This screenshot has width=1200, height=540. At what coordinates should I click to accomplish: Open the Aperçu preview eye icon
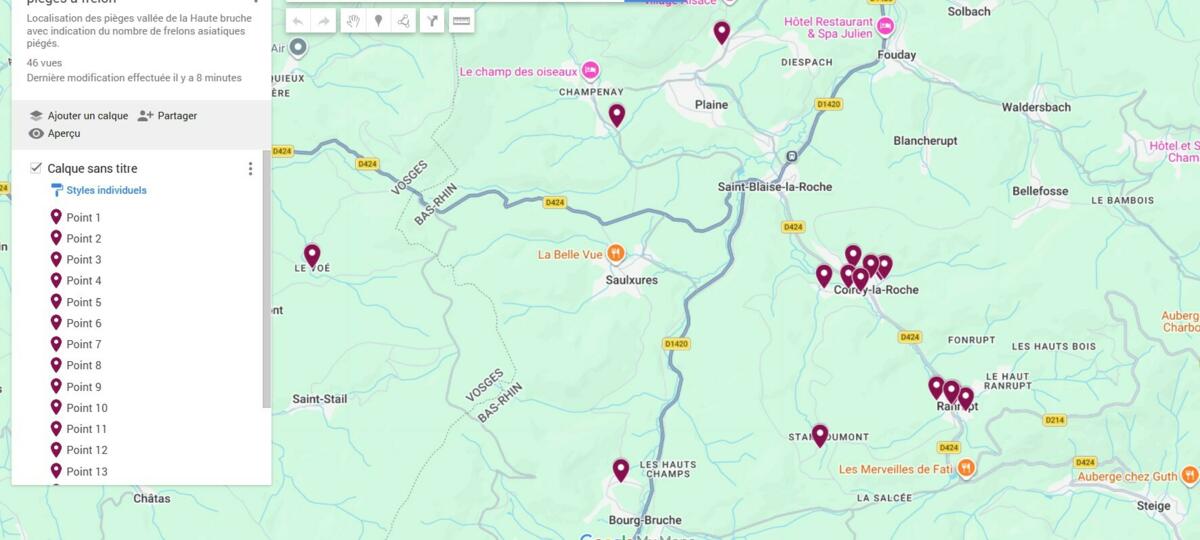[x=36, y=133]
